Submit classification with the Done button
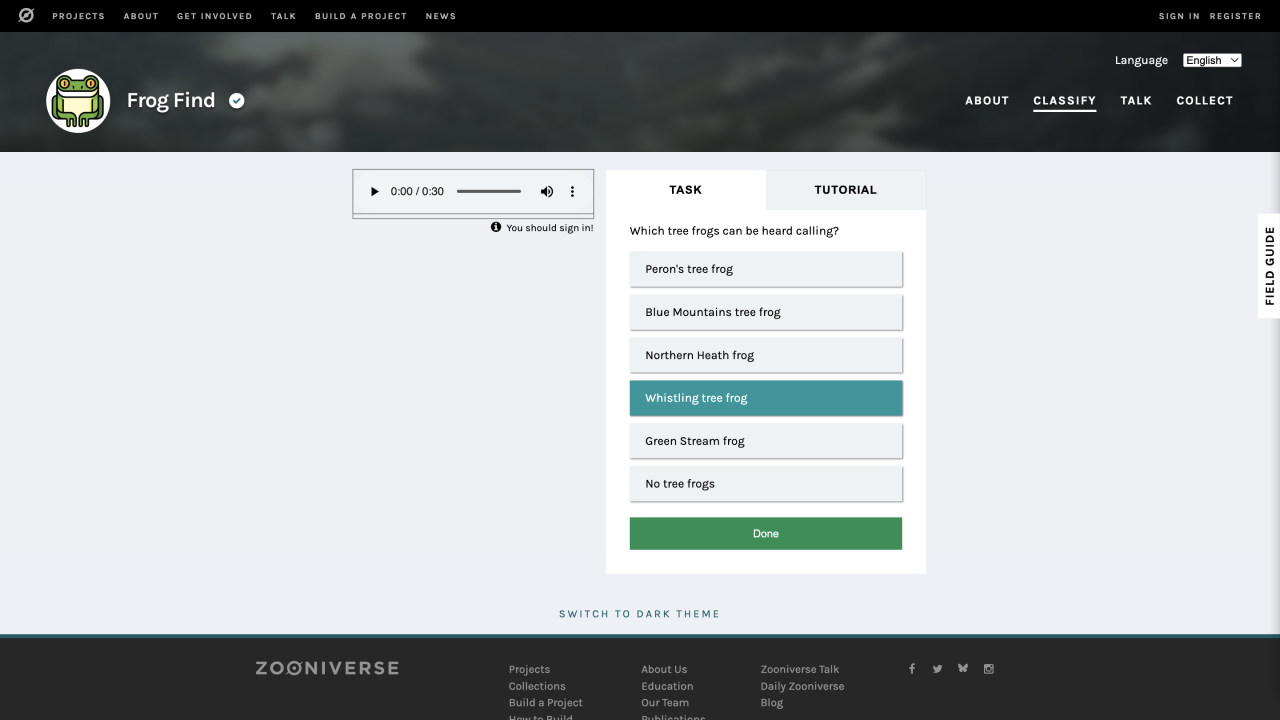Screen dimensions: 1280x720 tap(766, 534)
